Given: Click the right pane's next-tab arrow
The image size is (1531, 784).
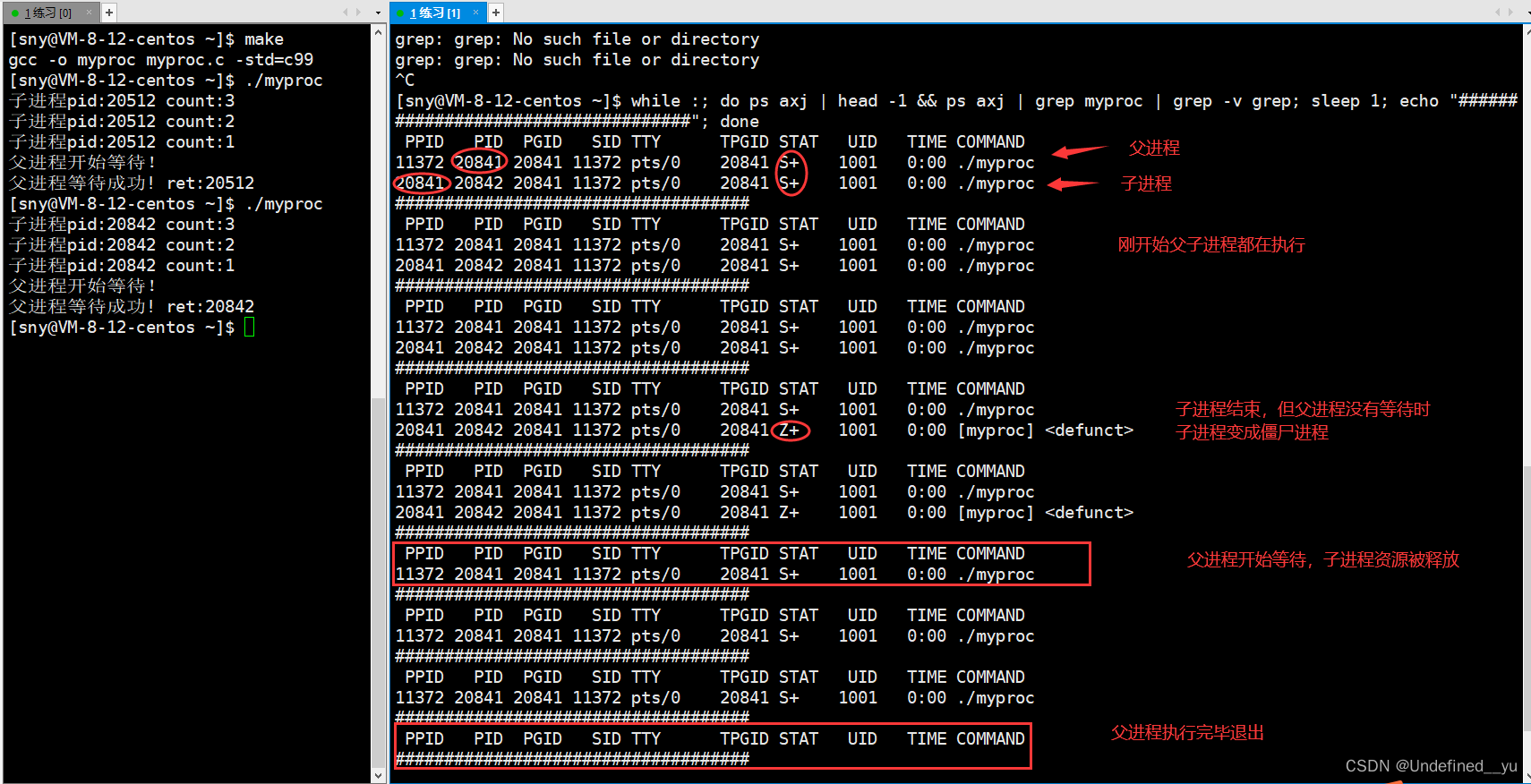Looking at the screenshot, I should (x=1510, y=13).
